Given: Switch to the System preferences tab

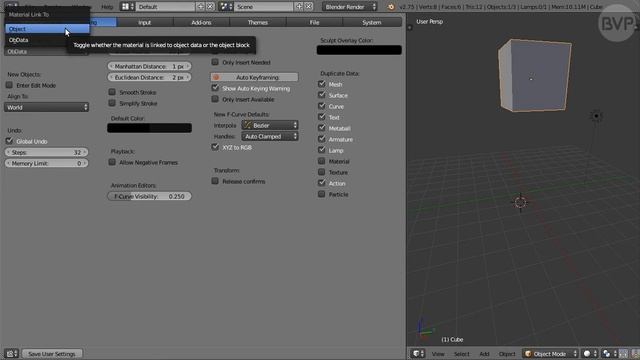Looking at the screenshot, I should click(x=371, y=22).
